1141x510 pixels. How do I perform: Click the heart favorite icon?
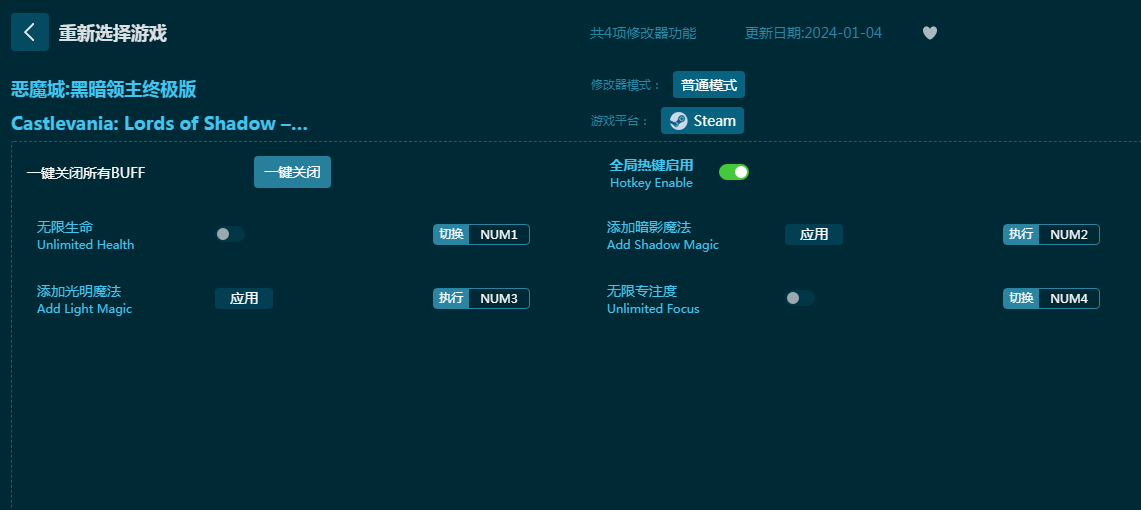point(929,33)
